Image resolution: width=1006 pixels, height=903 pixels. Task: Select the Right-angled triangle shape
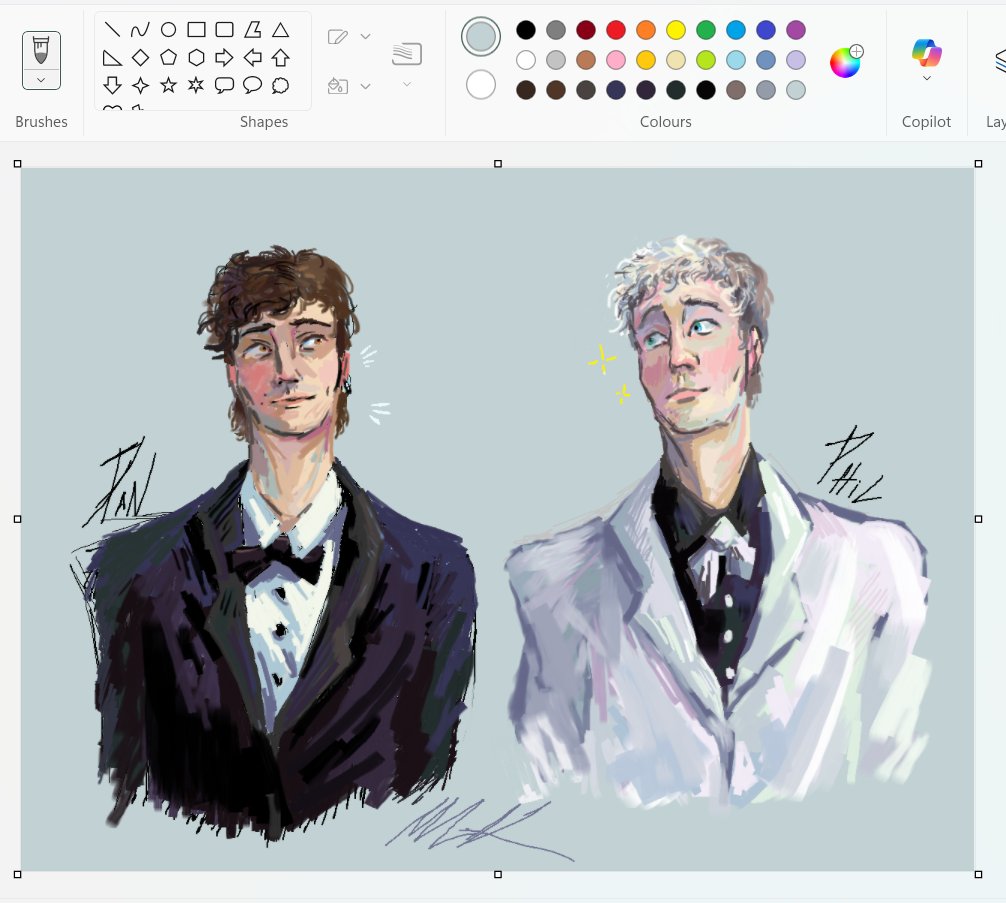coord(112,58)
